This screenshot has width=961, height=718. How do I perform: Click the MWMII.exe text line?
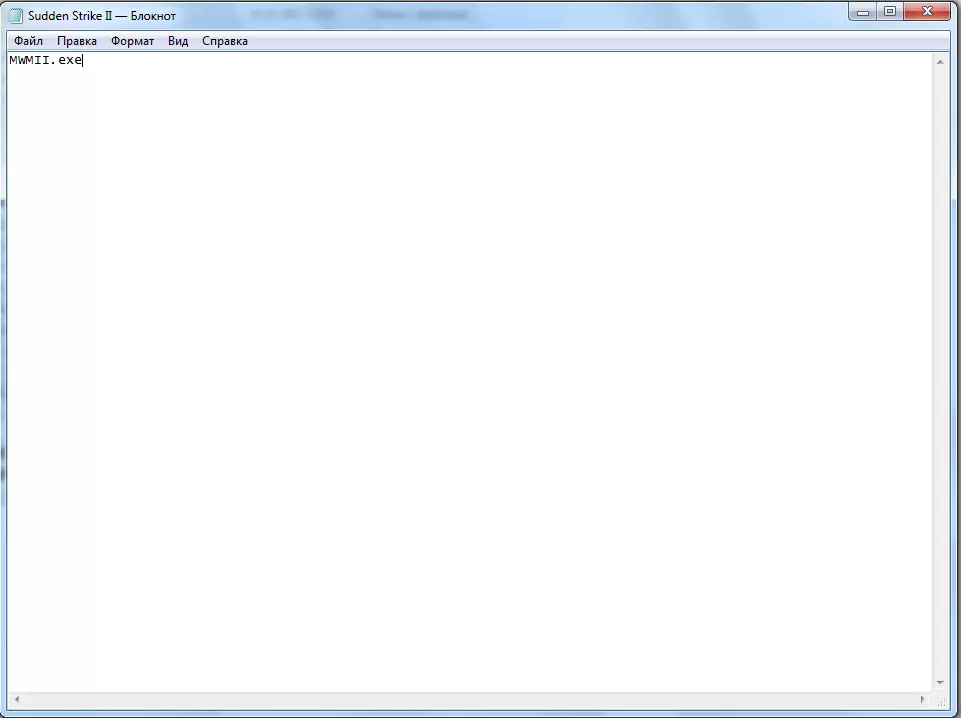pos(46,60)
